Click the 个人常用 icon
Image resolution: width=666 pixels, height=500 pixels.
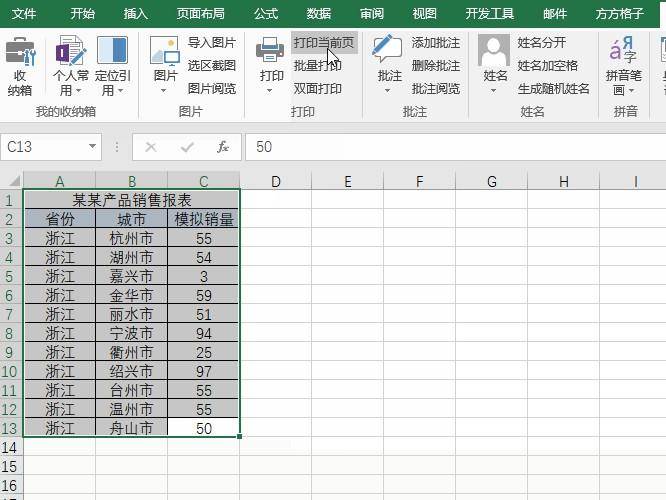click(x=71, y=51)
